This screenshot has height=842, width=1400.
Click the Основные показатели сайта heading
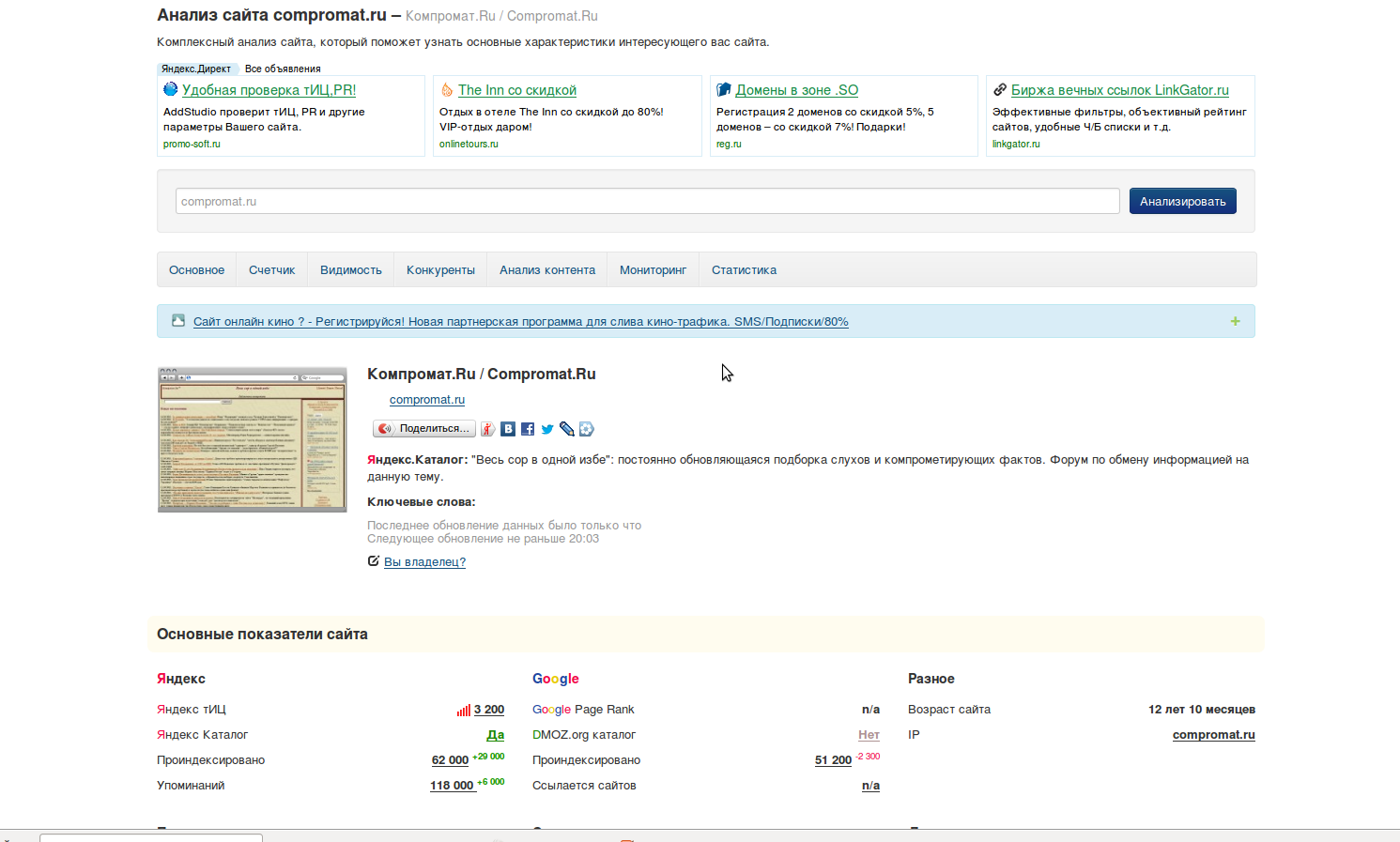262,635
